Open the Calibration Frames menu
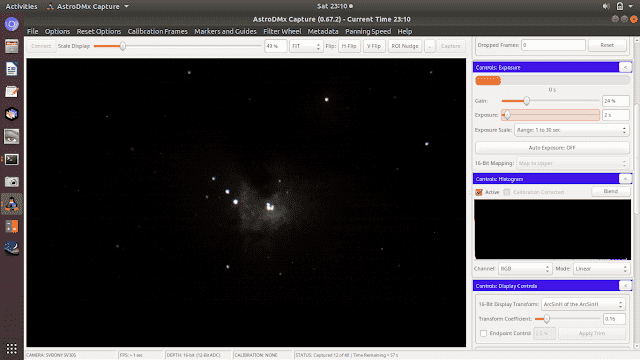 tap(158, 31)
